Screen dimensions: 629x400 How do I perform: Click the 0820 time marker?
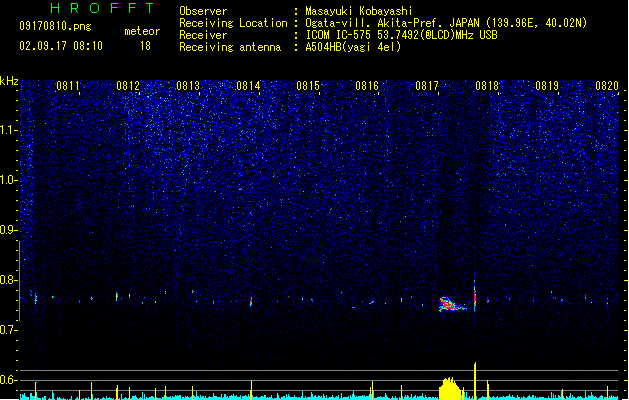coord(607,86)
